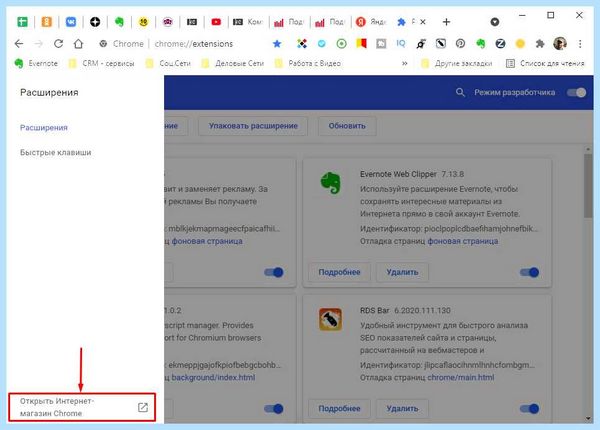Image resolution: width=600 pixels, height=430 pixels.
Task: Click the Обновить button
Action: tap(347, 126)
